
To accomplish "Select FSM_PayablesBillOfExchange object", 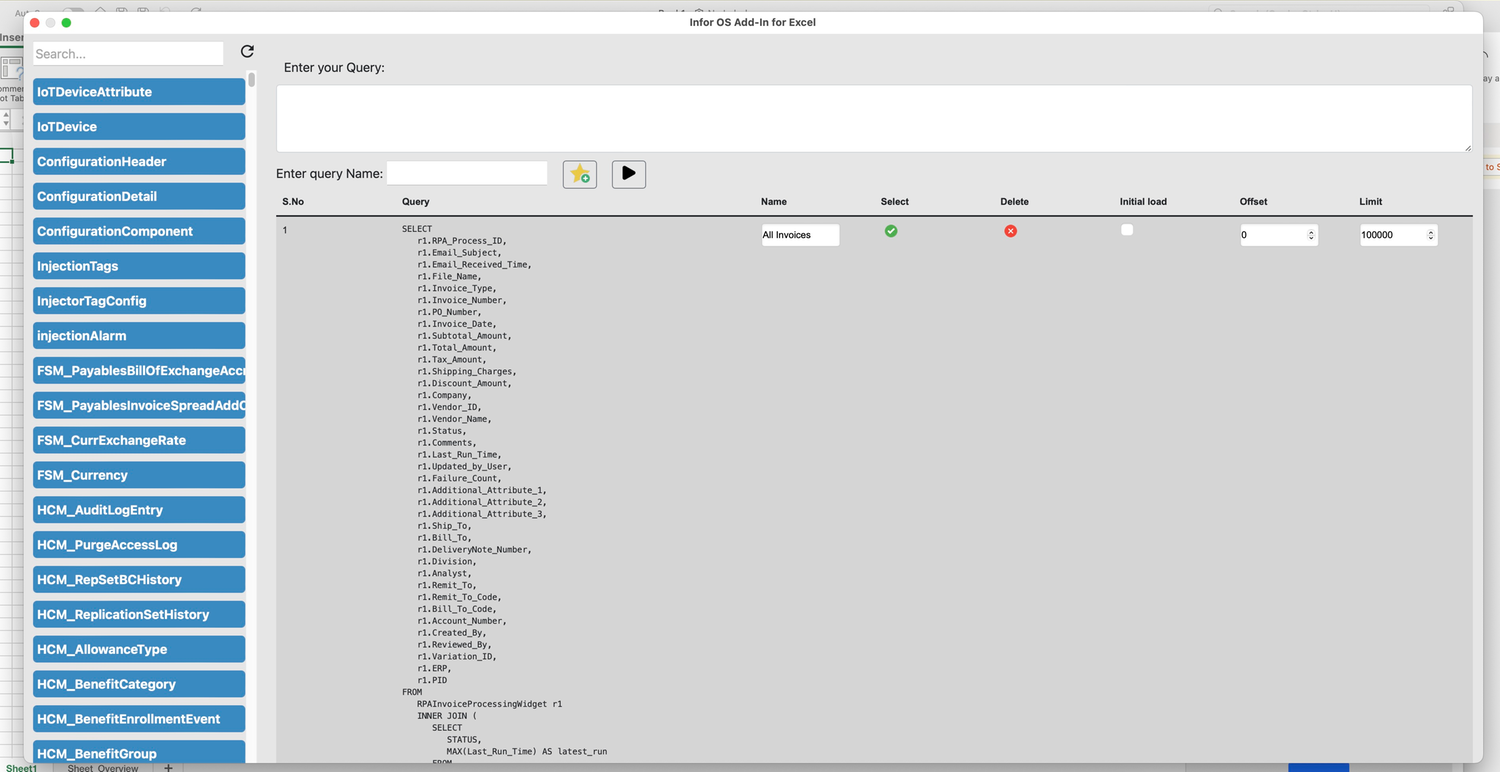I will pyautogui.click(x=139, y=371).
